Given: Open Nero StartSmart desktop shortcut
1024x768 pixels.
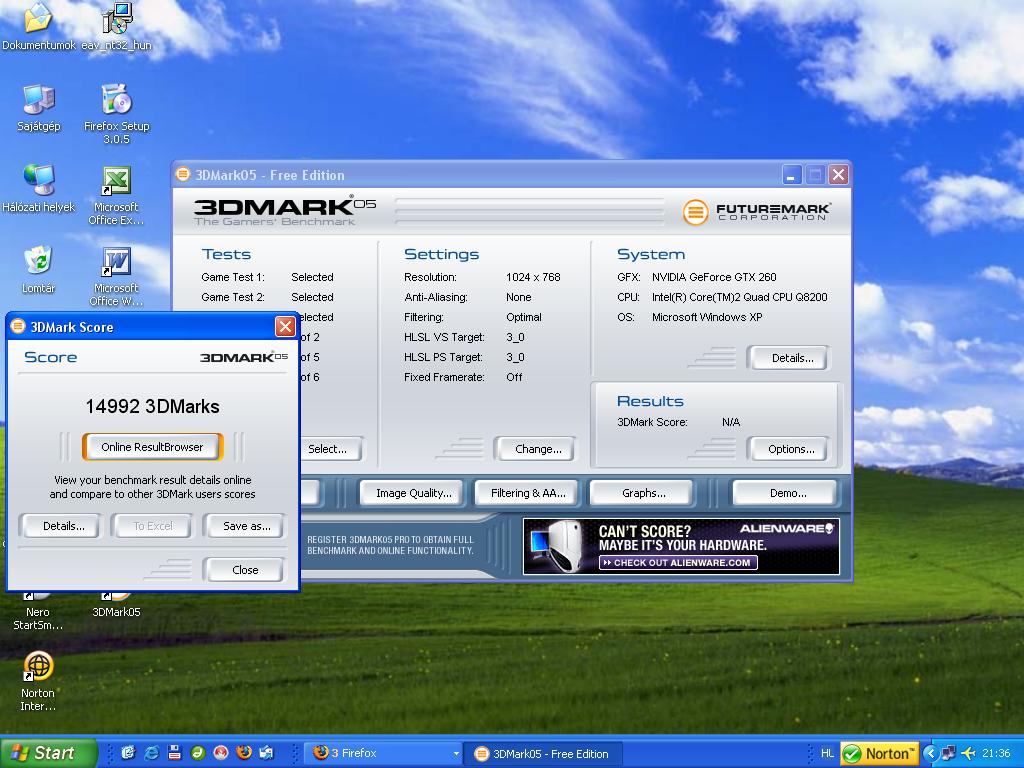Looking at the screenshot, I should coord(38,611).
